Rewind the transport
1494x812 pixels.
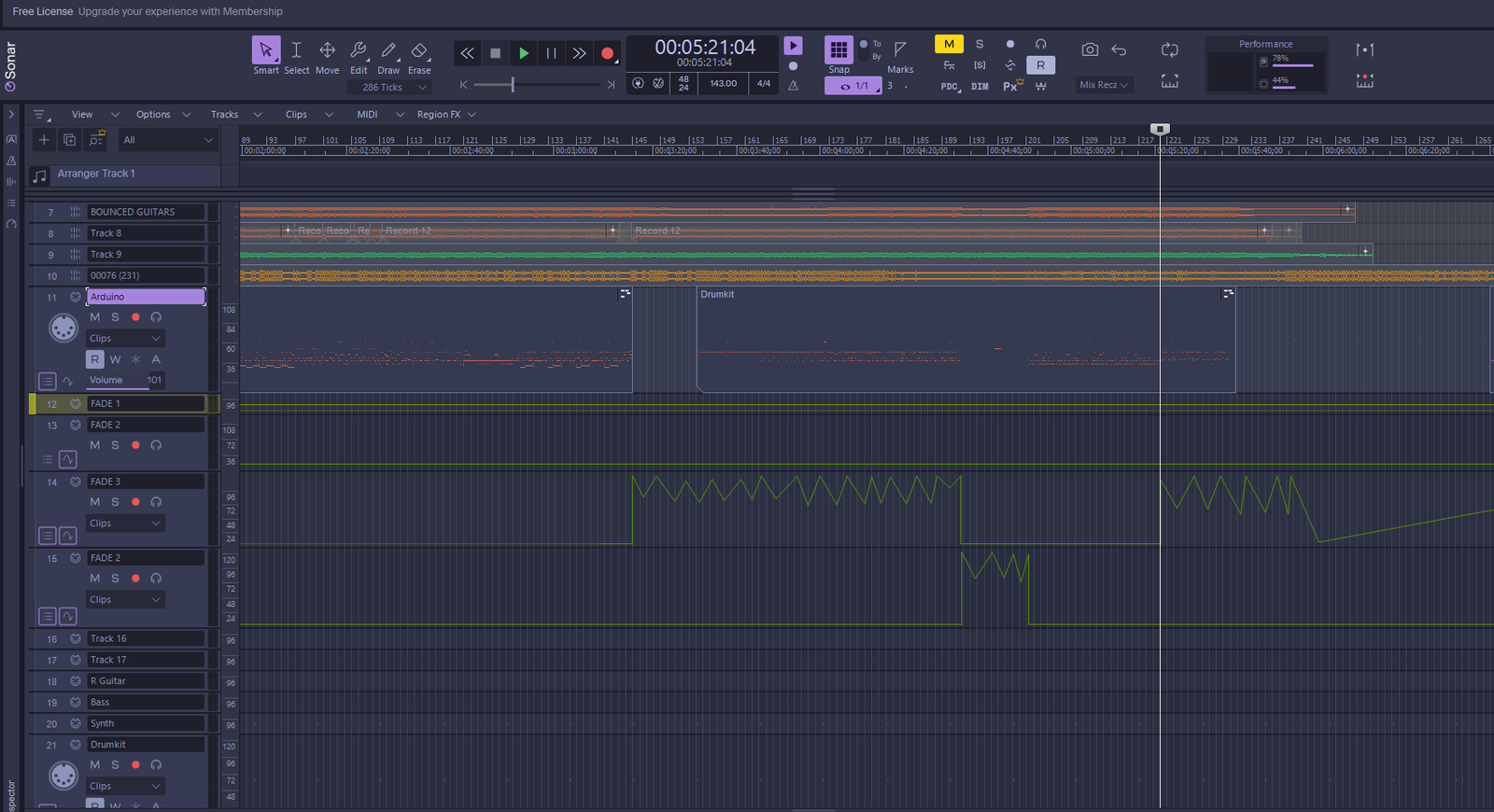click(x=467, y=53)
